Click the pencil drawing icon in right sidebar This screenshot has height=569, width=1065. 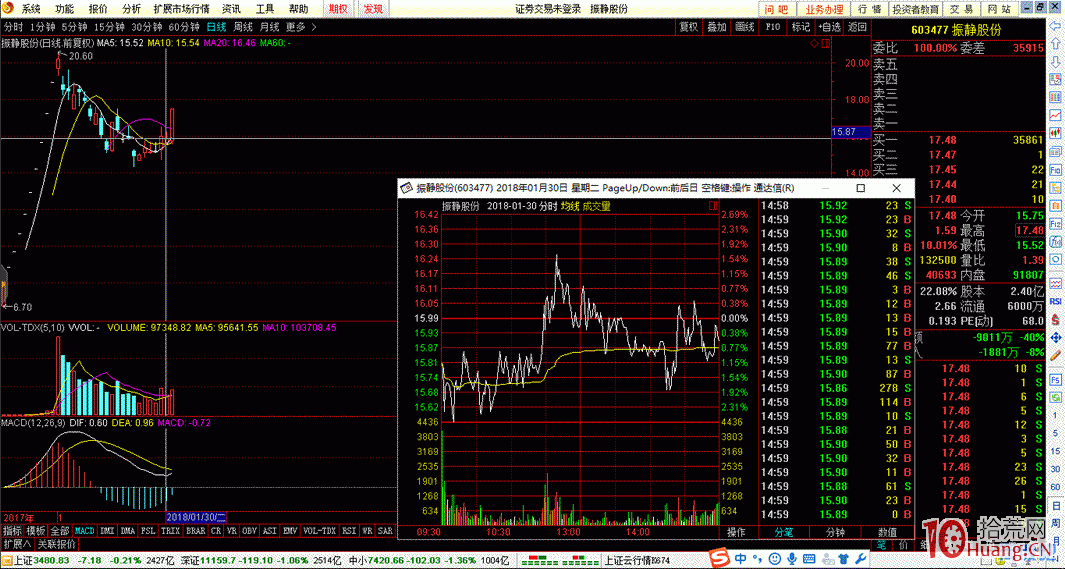[1056, 355]
